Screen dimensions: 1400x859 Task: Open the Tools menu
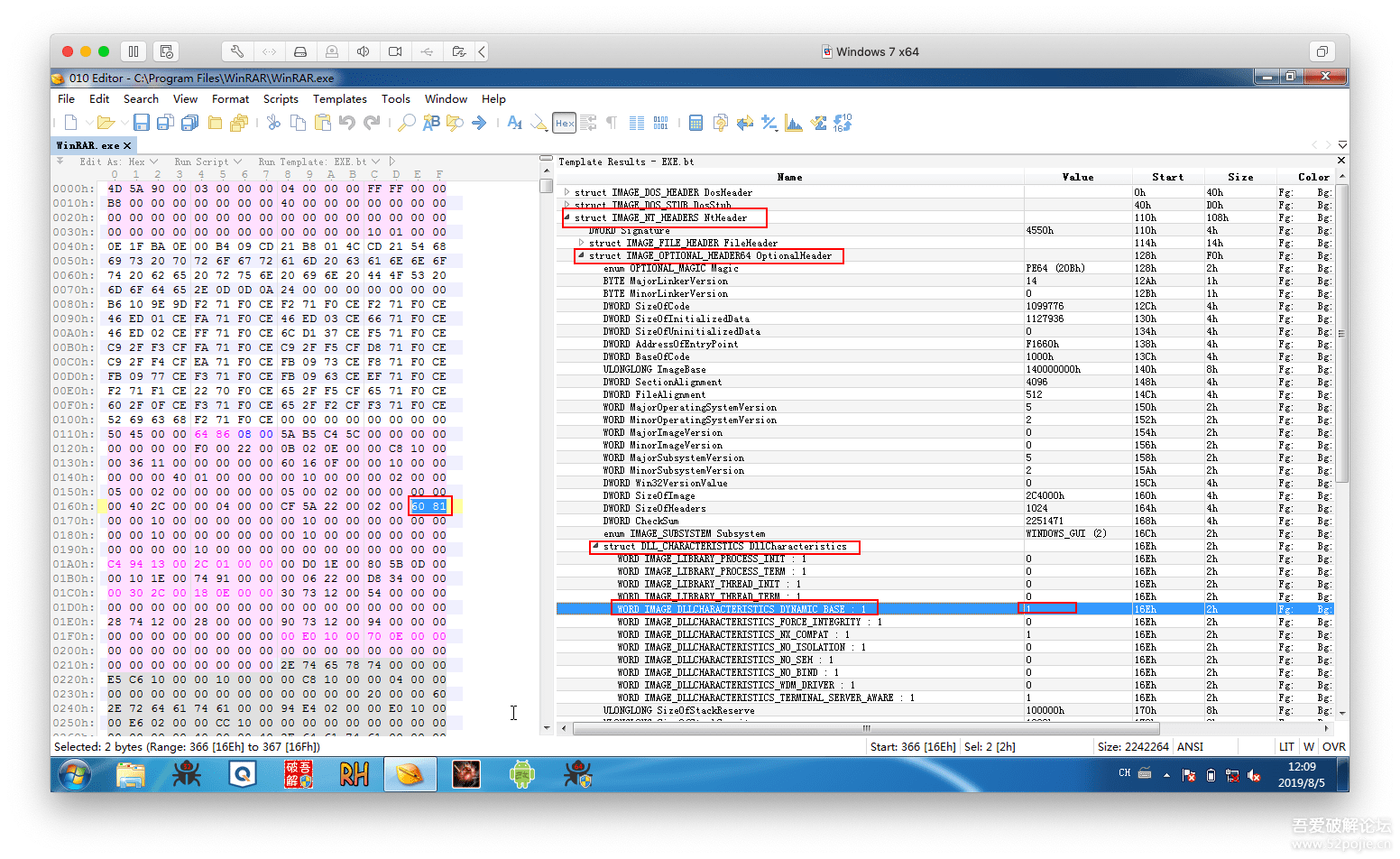(x=395, y=99)
